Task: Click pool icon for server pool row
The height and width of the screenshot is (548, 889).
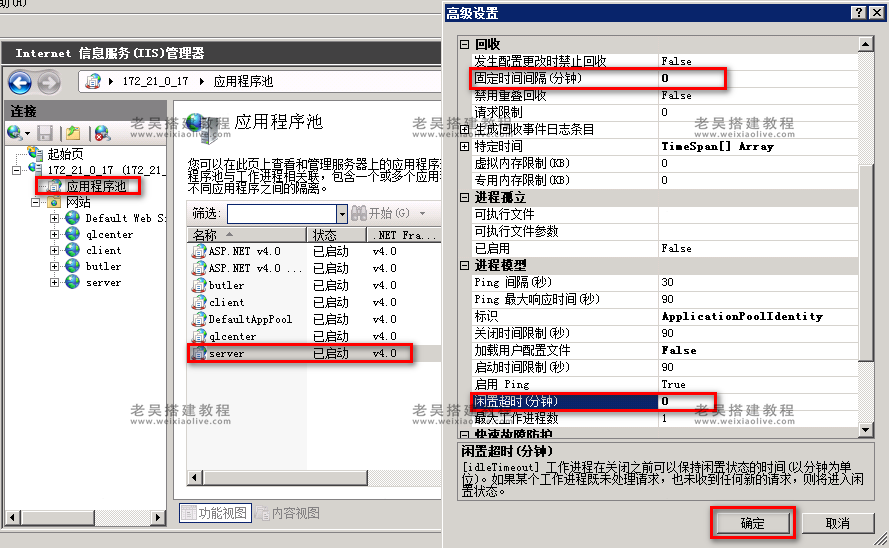Action: (198, 353)
